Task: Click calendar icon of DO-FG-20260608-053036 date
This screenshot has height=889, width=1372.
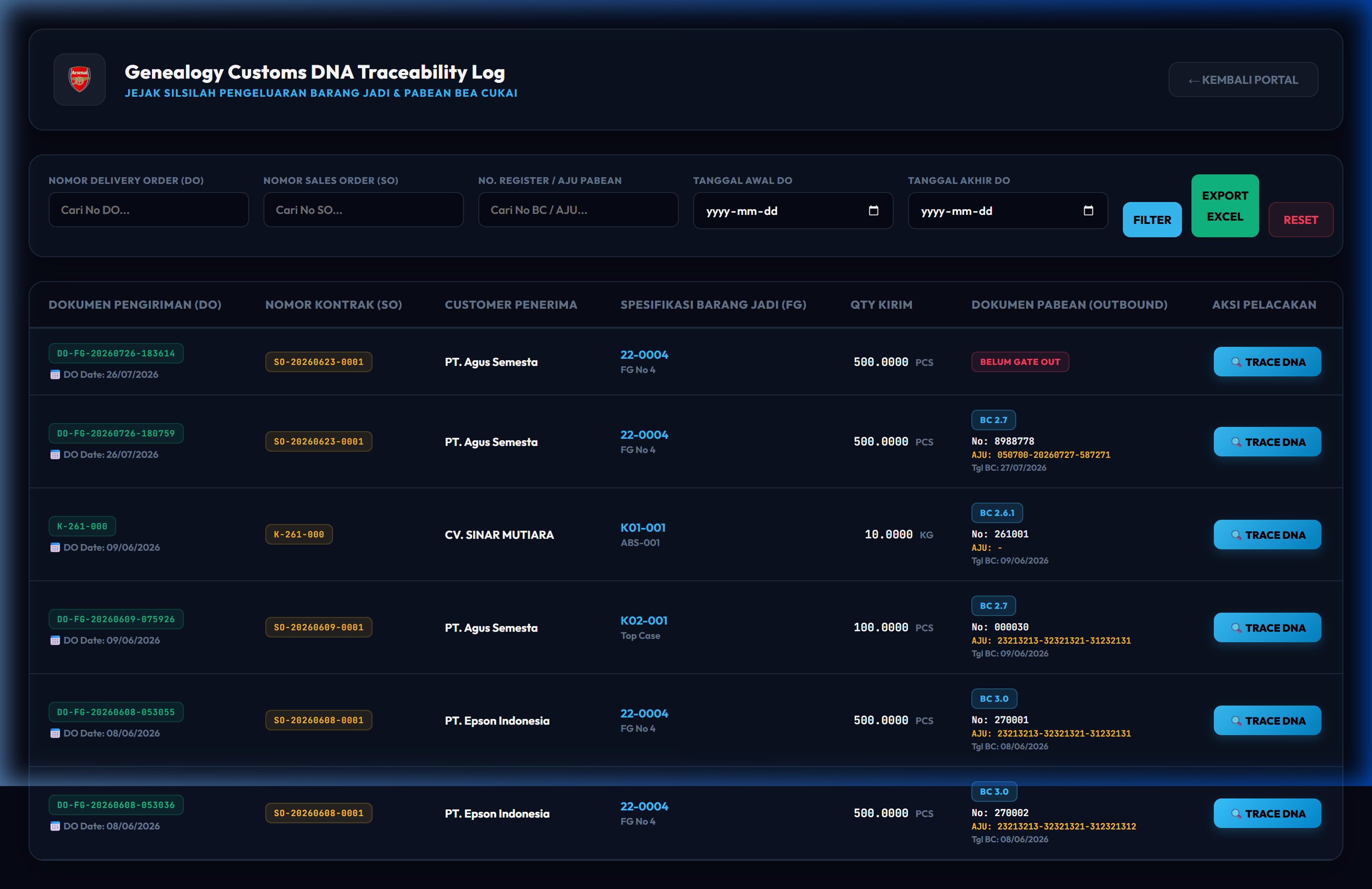Action: tap(55, 826)
